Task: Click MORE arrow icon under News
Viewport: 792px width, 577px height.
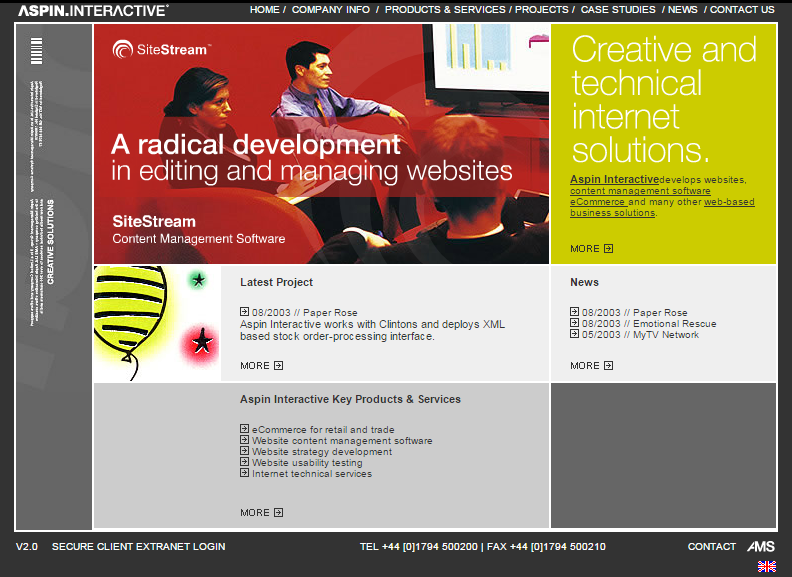Action: [609, 365]
